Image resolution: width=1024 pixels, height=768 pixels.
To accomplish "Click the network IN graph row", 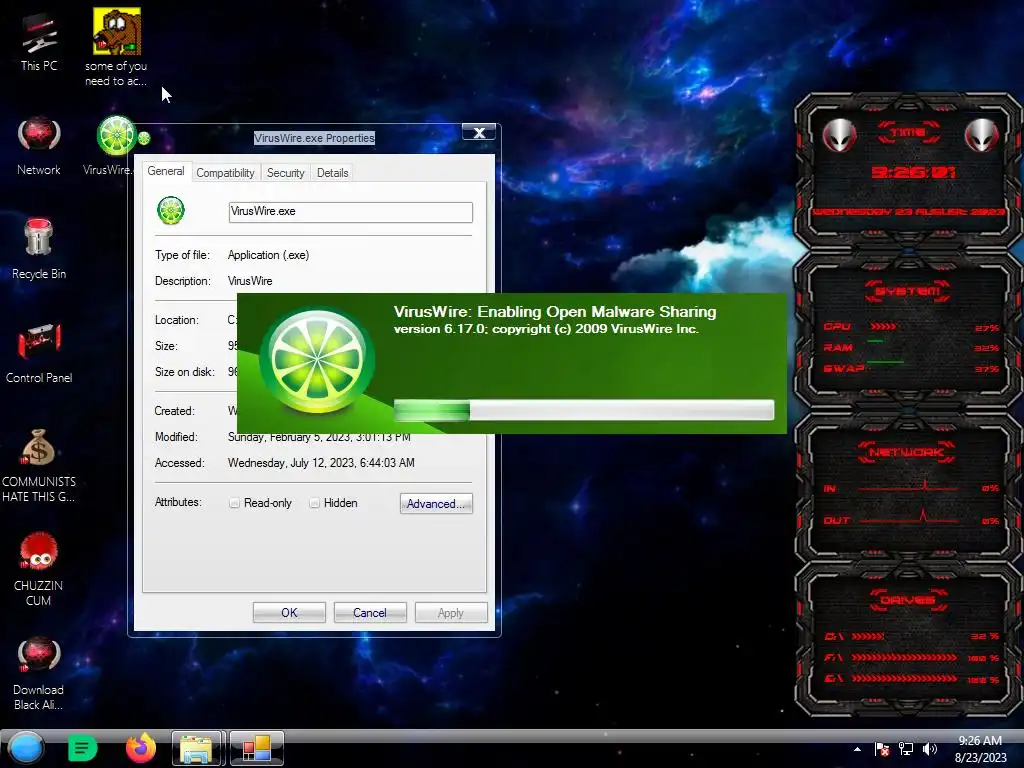I will (911, 487).
